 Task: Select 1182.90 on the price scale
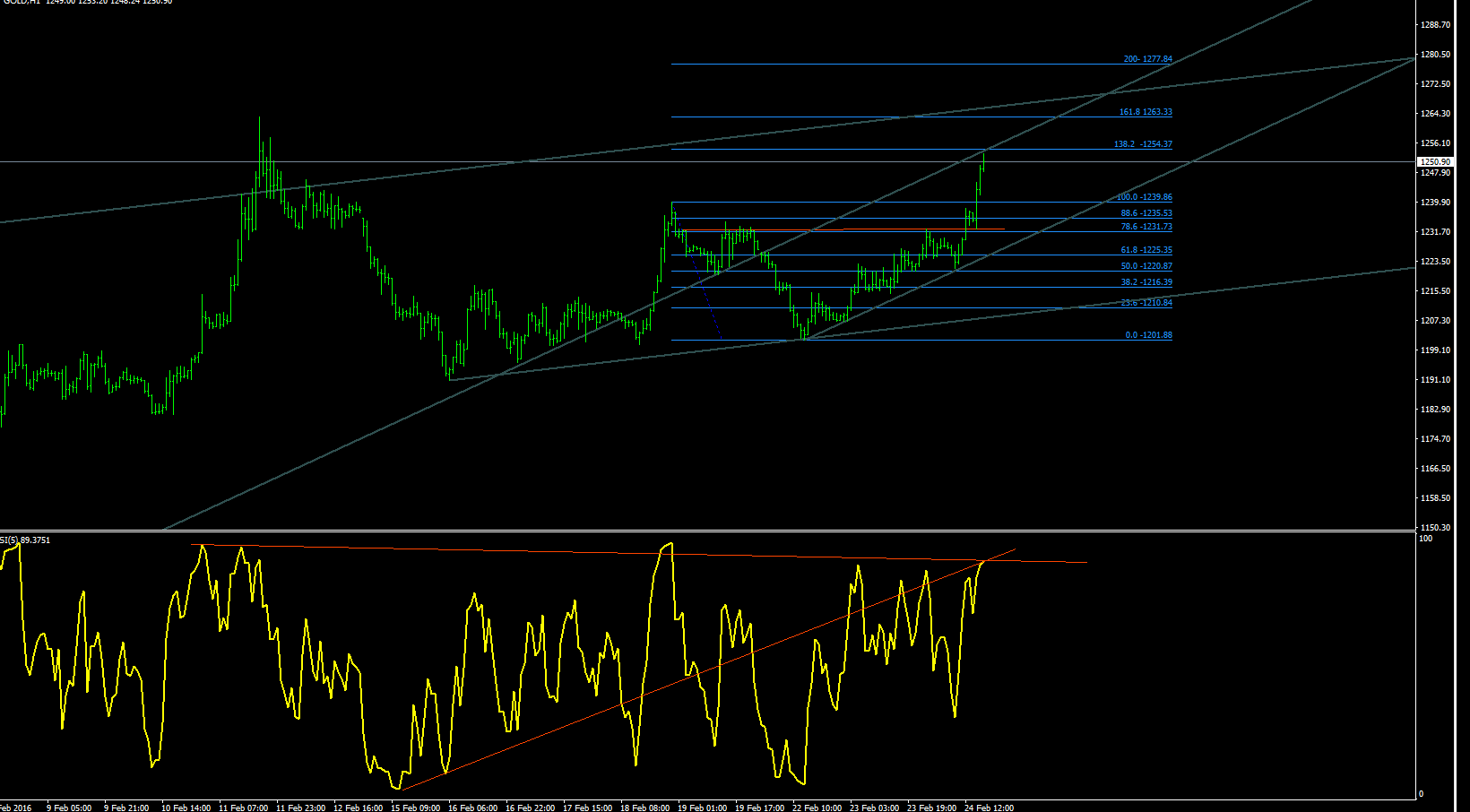point(1435,410)
